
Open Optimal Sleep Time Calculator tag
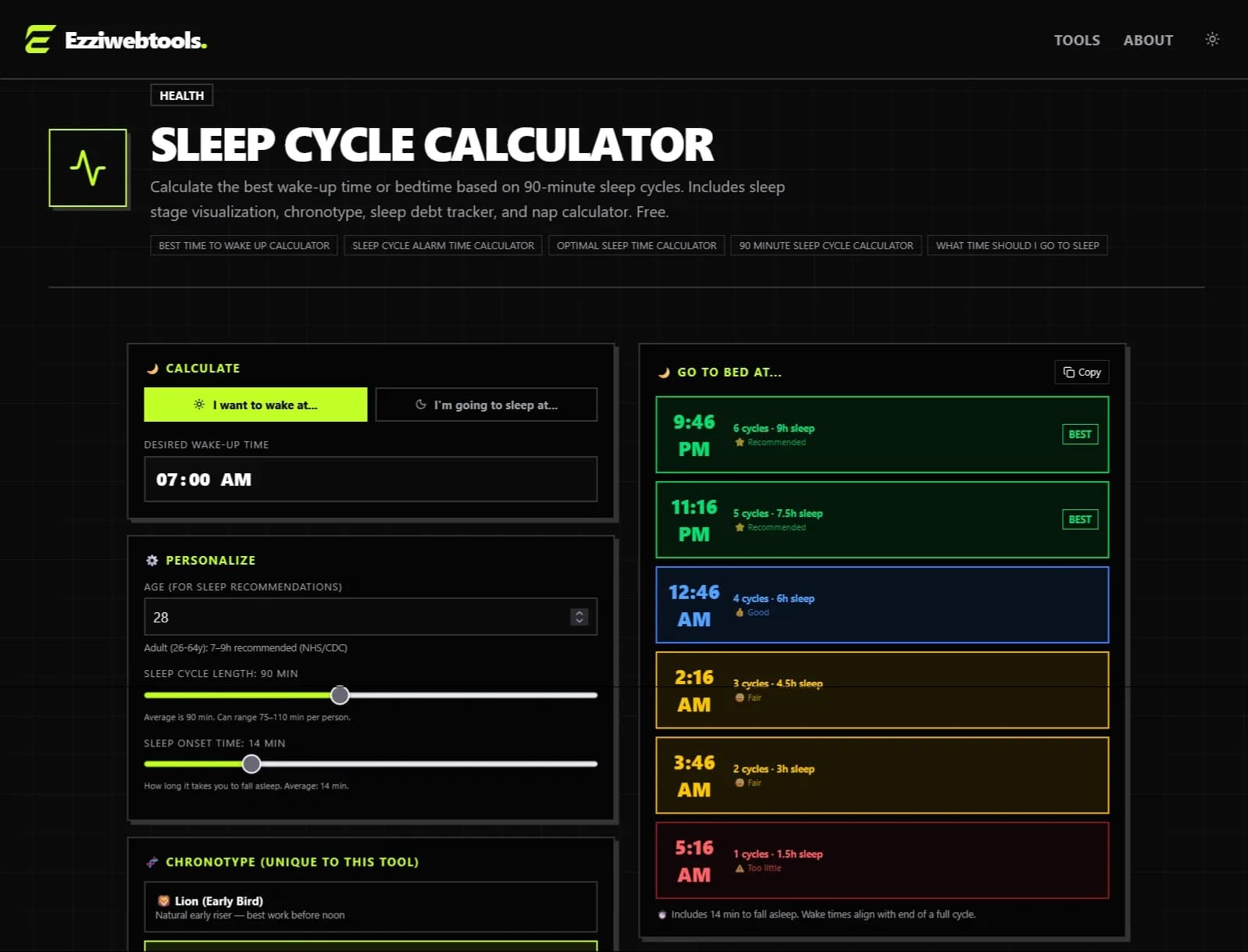pos(636,245)
